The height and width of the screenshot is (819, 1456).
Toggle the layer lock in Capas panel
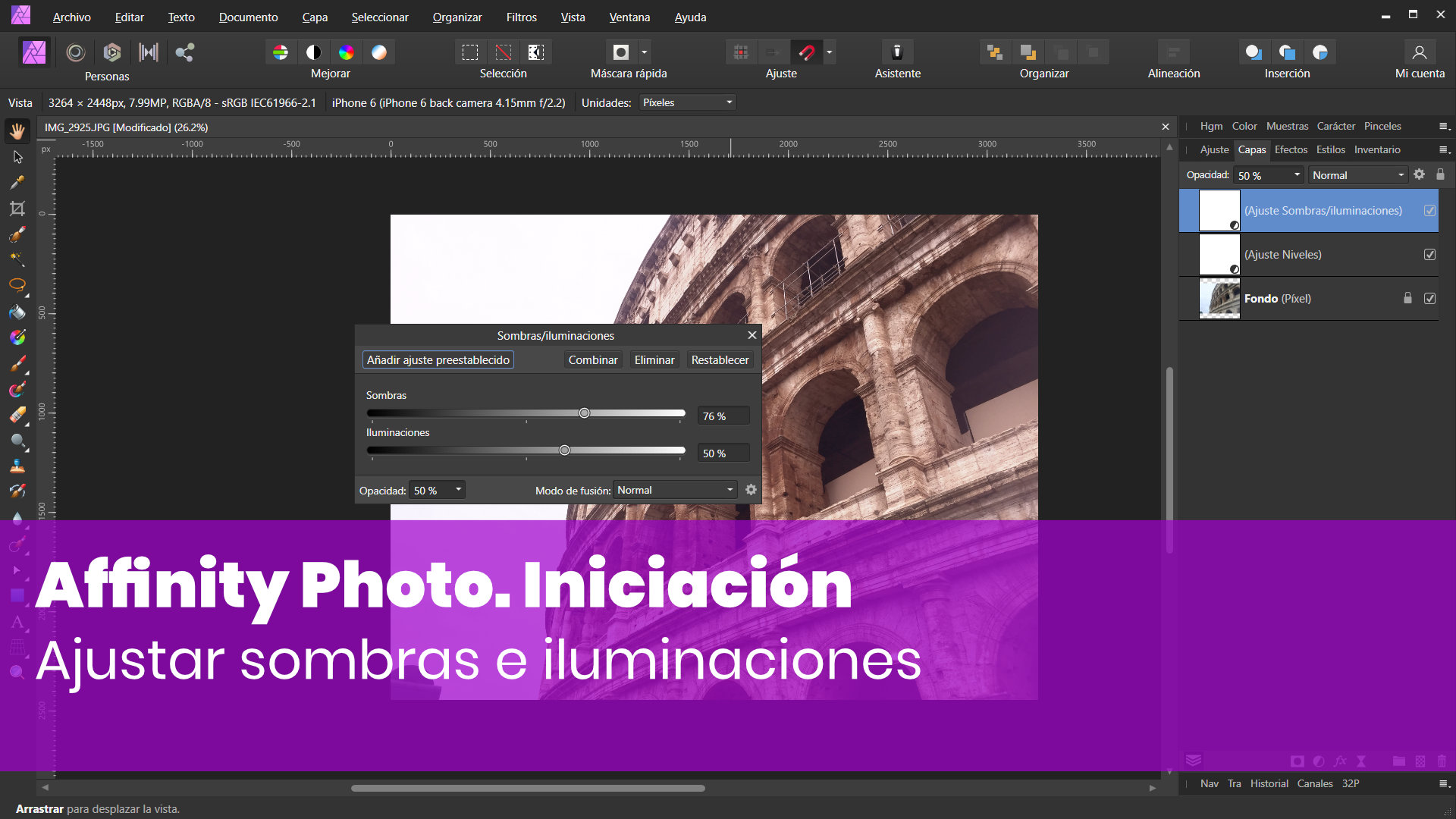click(x=1440, y=174)
